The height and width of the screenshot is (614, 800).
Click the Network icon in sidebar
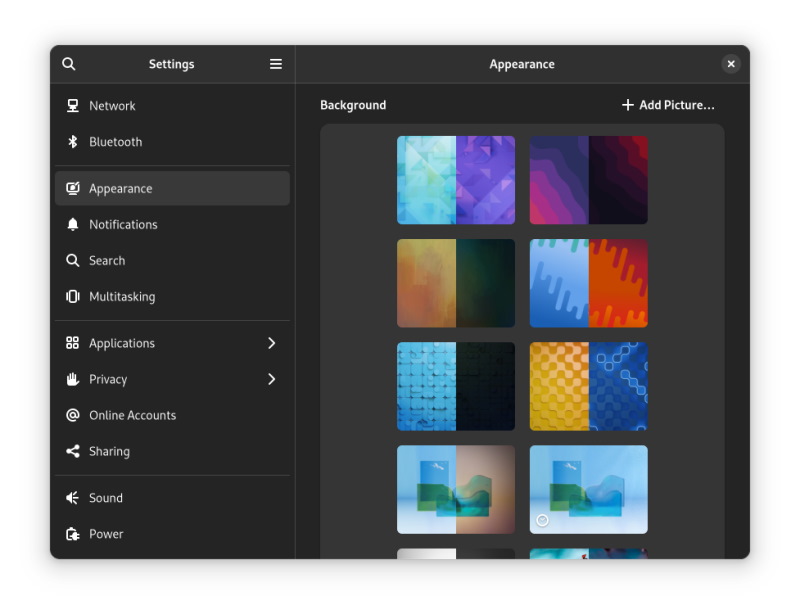click(73, 106)
